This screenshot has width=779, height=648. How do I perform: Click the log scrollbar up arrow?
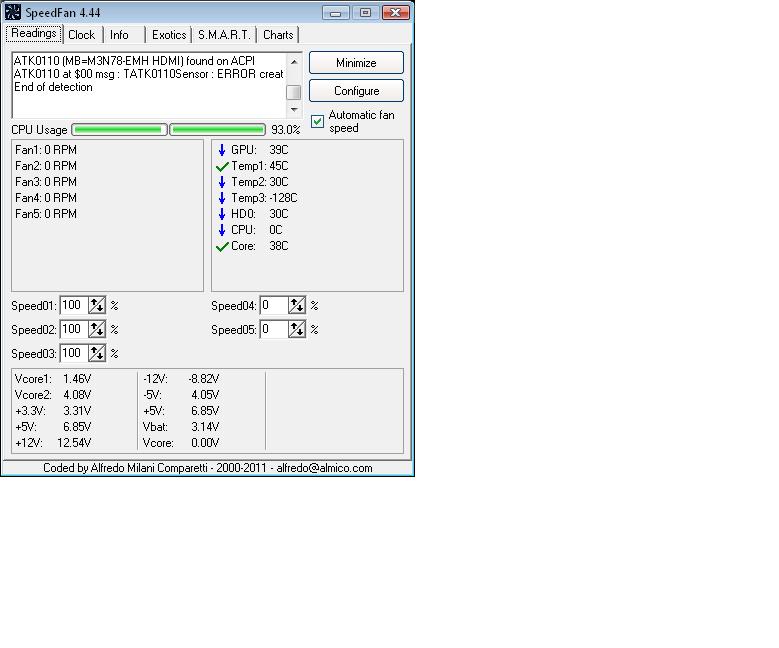pos(294,62)
